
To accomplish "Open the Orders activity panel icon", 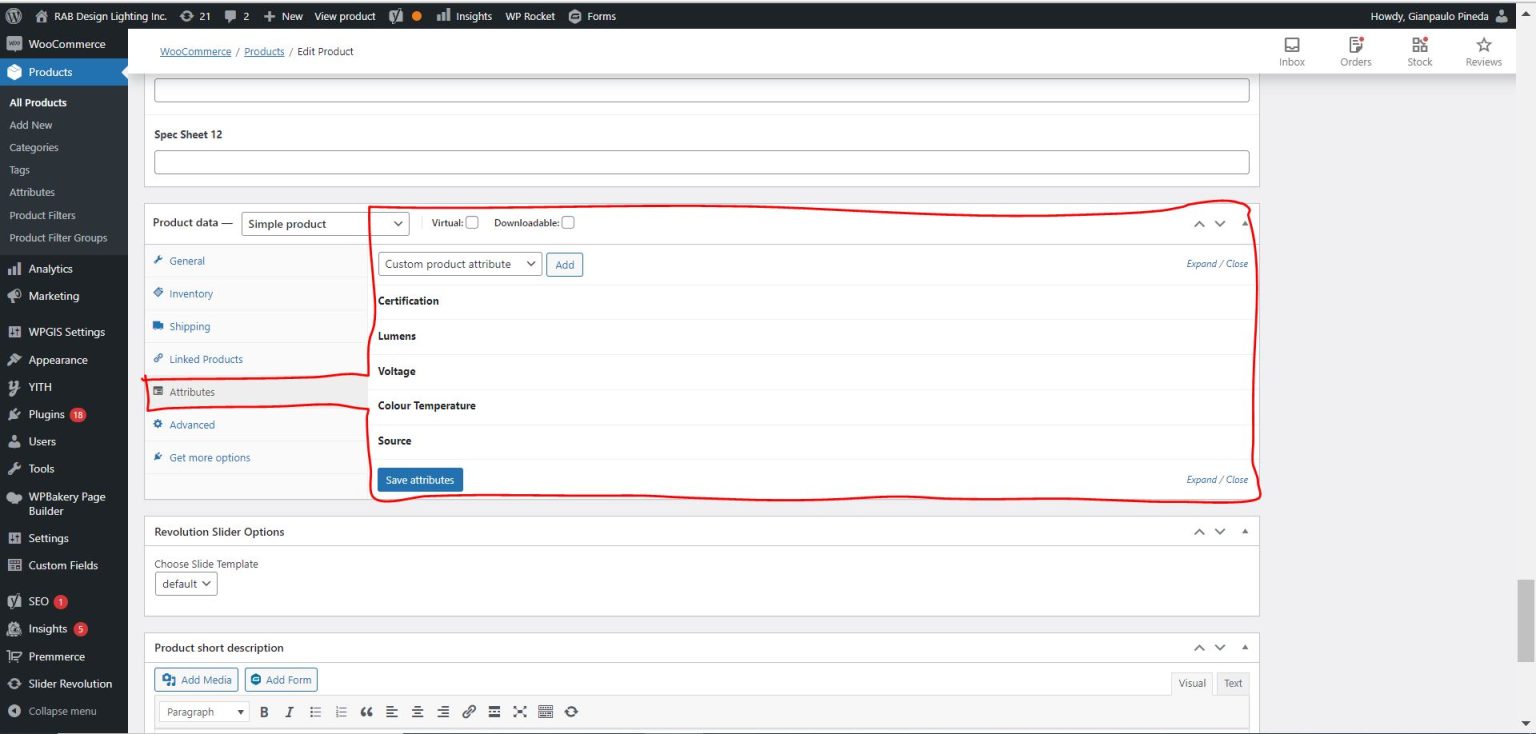I will pyautogui.click(x=1355, y=51).
